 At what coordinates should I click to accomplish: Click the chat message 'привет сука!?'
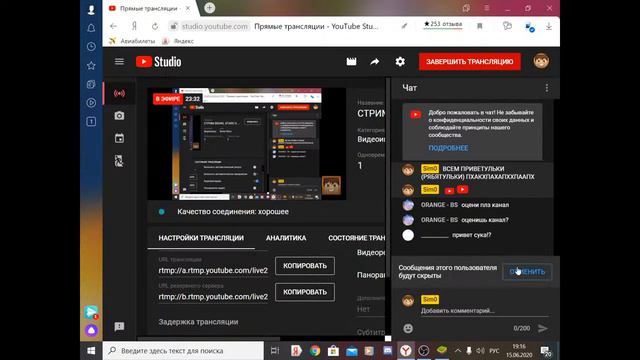471,235
